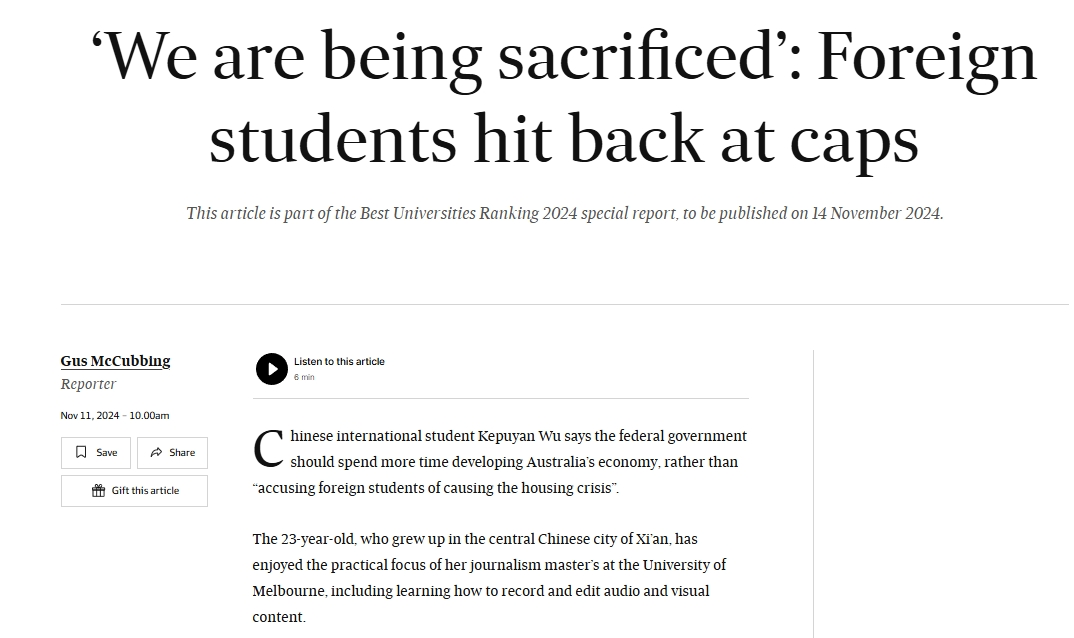Click the arrow icon on the Share button
The image size is (1074, 638).
click(x=156, y=452)
